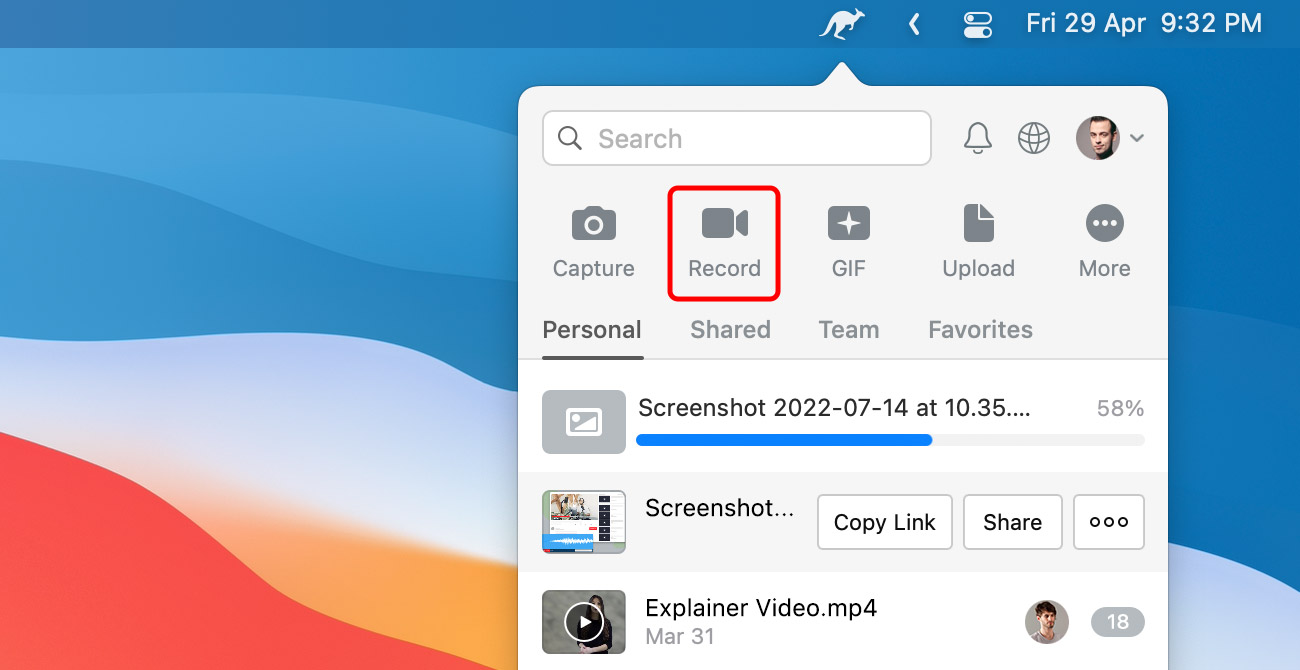Click the globe web icon

(1033, 138)
